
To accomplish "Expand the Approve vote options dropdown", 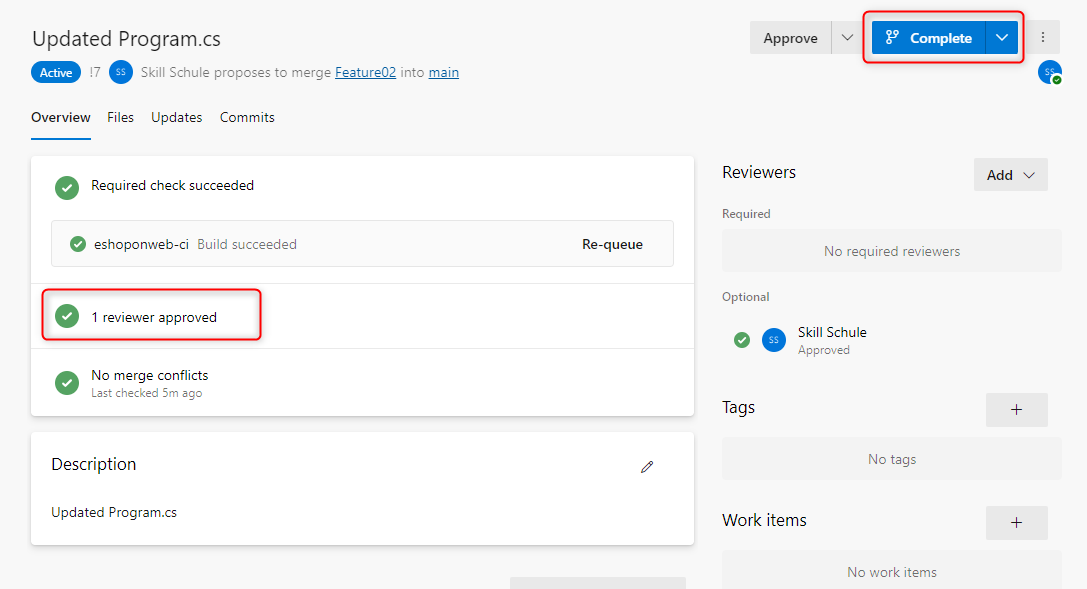I will point(847,38).
